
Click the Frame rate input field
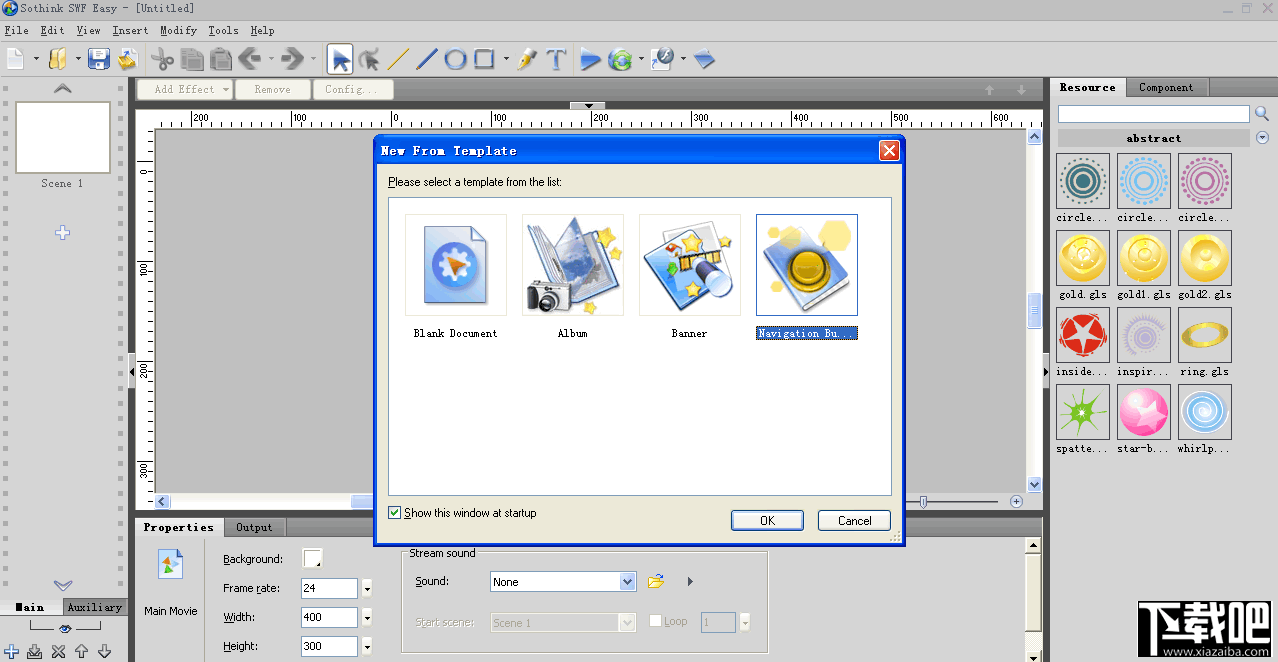pos(329,588)
